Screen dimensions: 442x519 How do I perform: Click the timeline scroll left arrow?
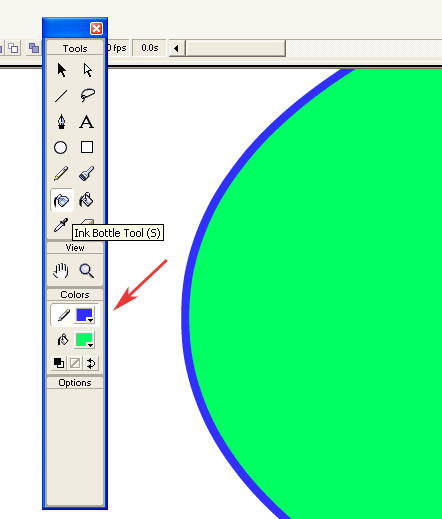click(x=177, y=49)
